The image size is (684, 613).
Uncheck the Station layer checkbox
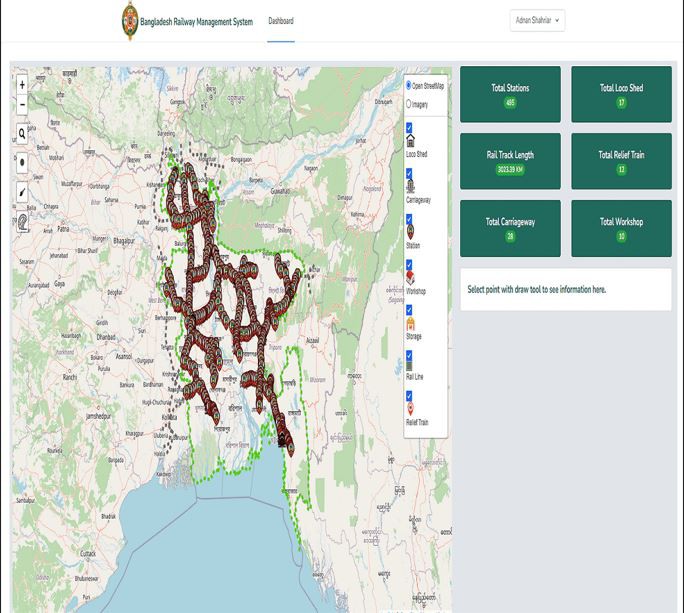click(409, 219)
